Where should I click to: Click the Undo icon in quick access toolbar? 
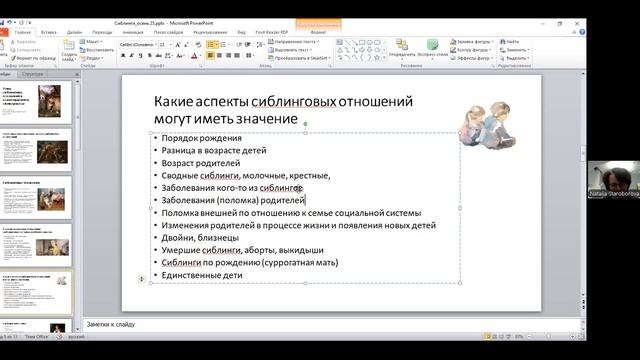tap(9, 23)
